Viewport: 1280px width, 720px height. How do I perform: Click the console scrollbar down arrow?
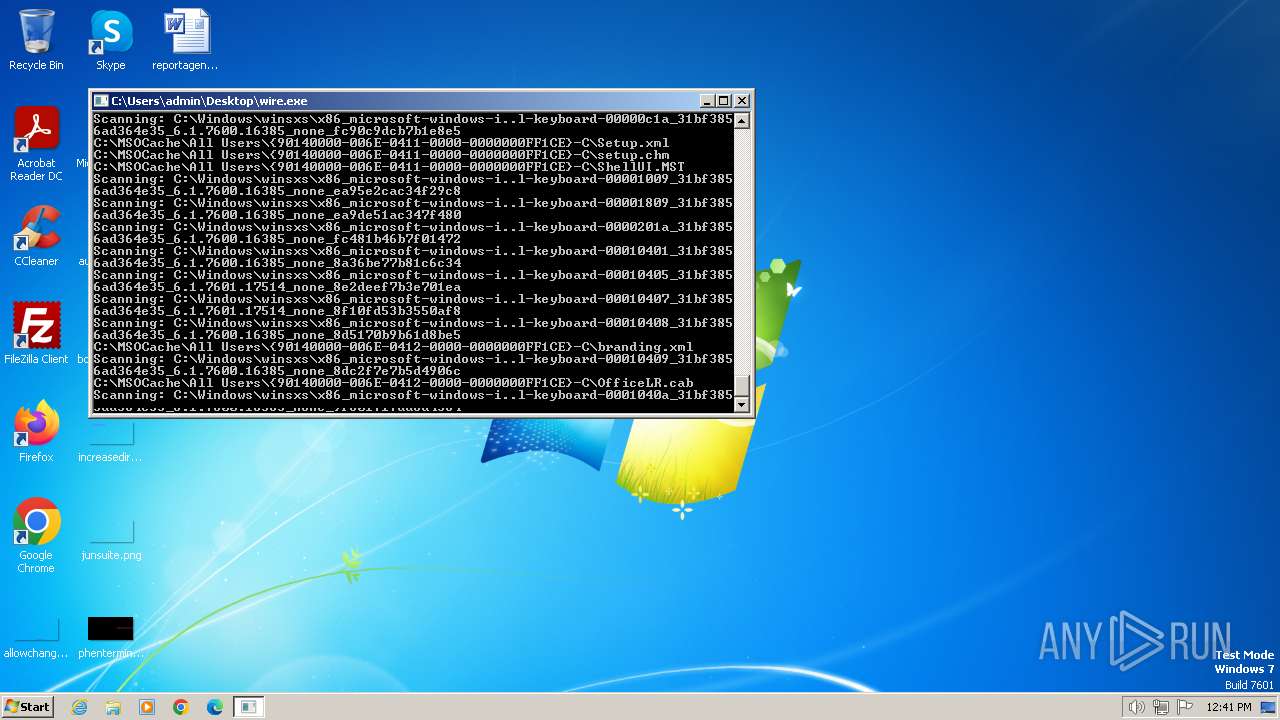tap(741, 404)
